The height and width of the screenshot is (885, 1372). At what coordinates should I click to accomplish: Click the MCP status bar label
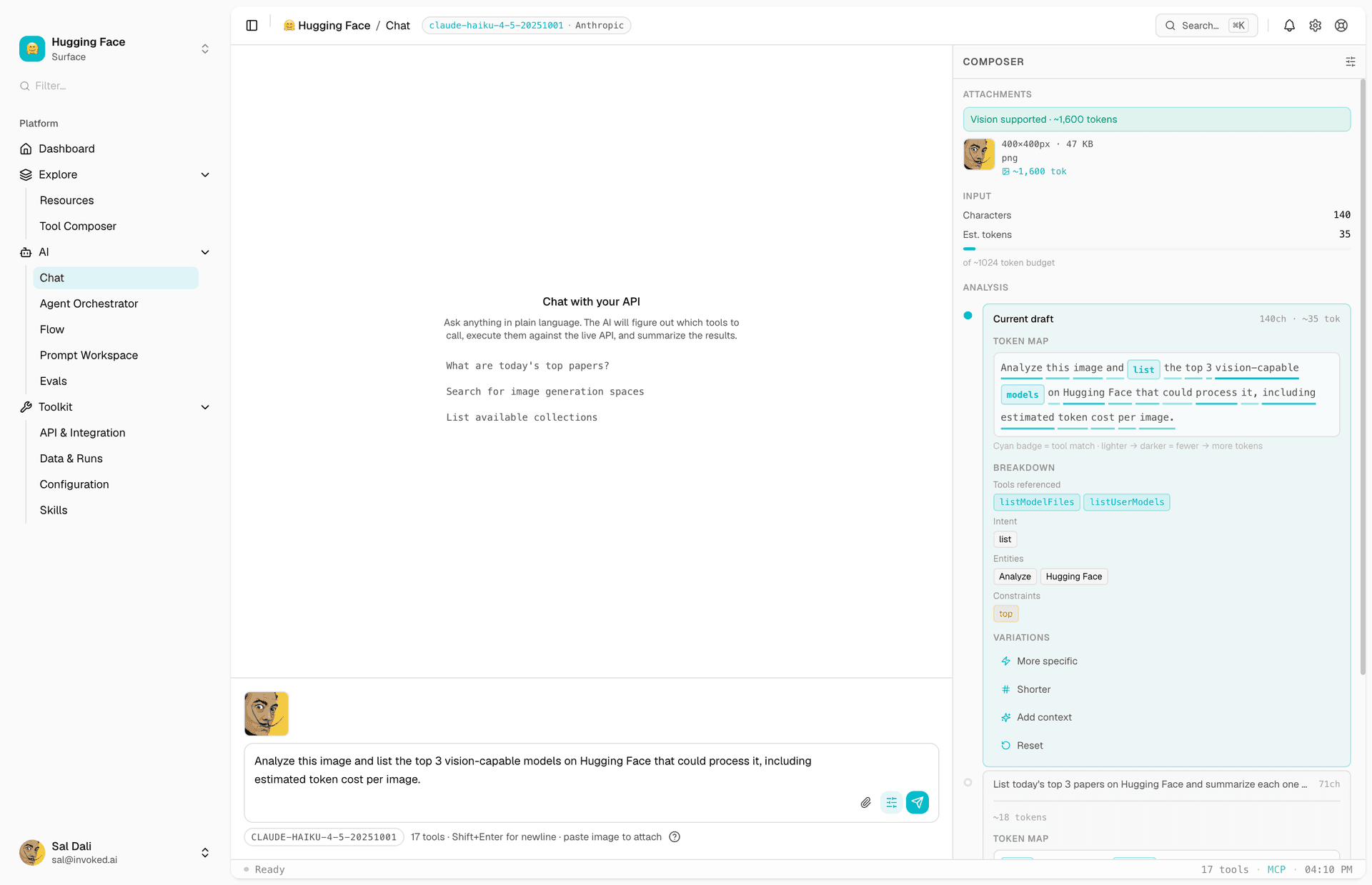click(x=1276, y=870)
